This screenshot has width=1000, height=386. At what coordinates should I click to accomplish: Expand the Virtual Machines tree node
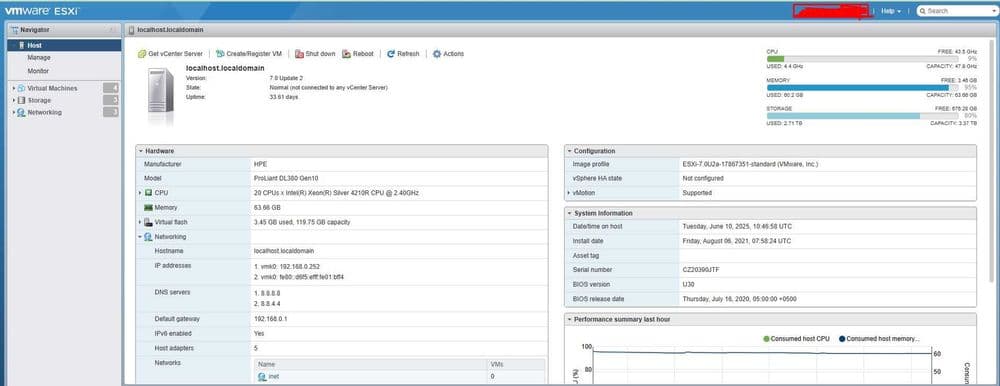click(x=13, y=88)
